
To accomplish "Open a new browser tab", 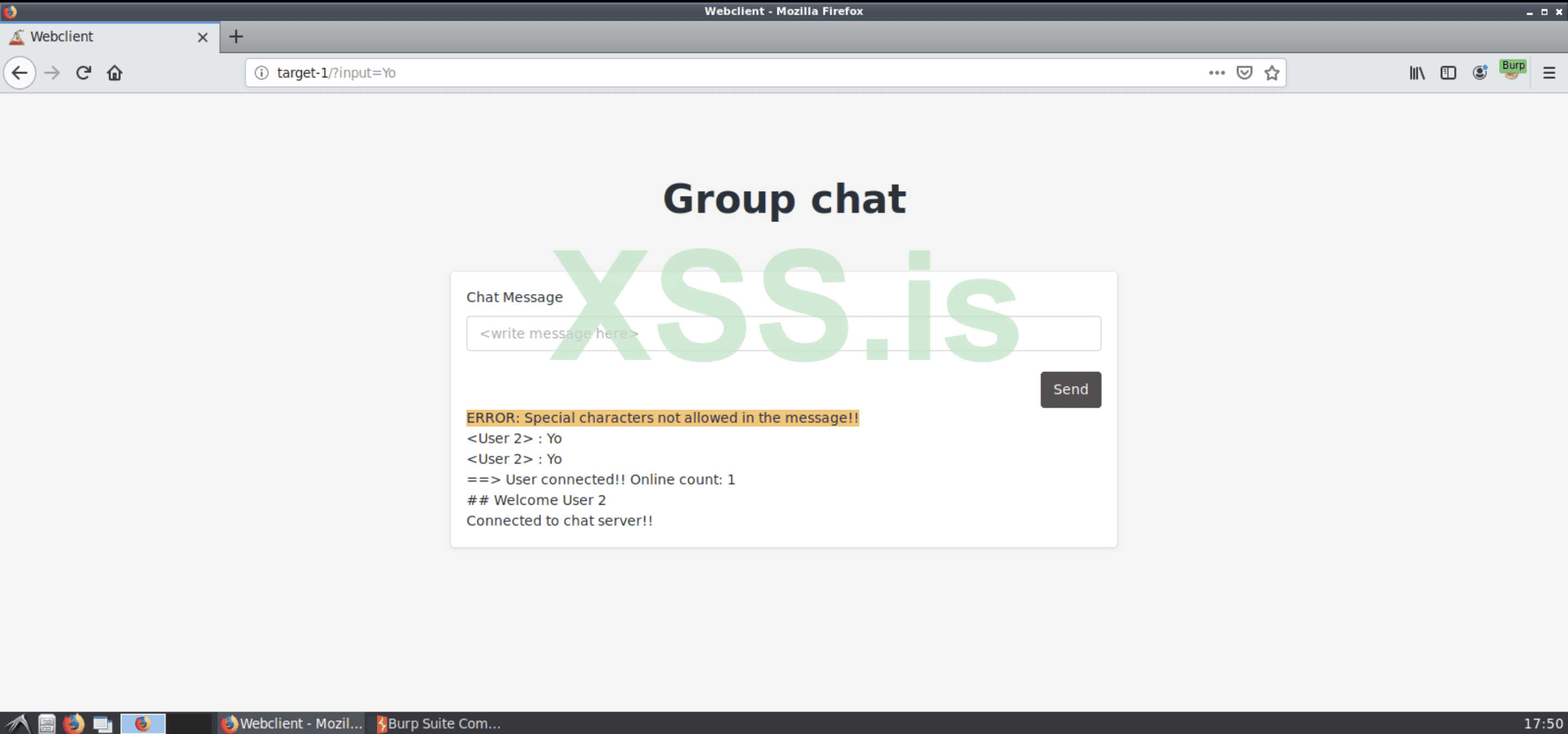I will [x=236, y=37].
